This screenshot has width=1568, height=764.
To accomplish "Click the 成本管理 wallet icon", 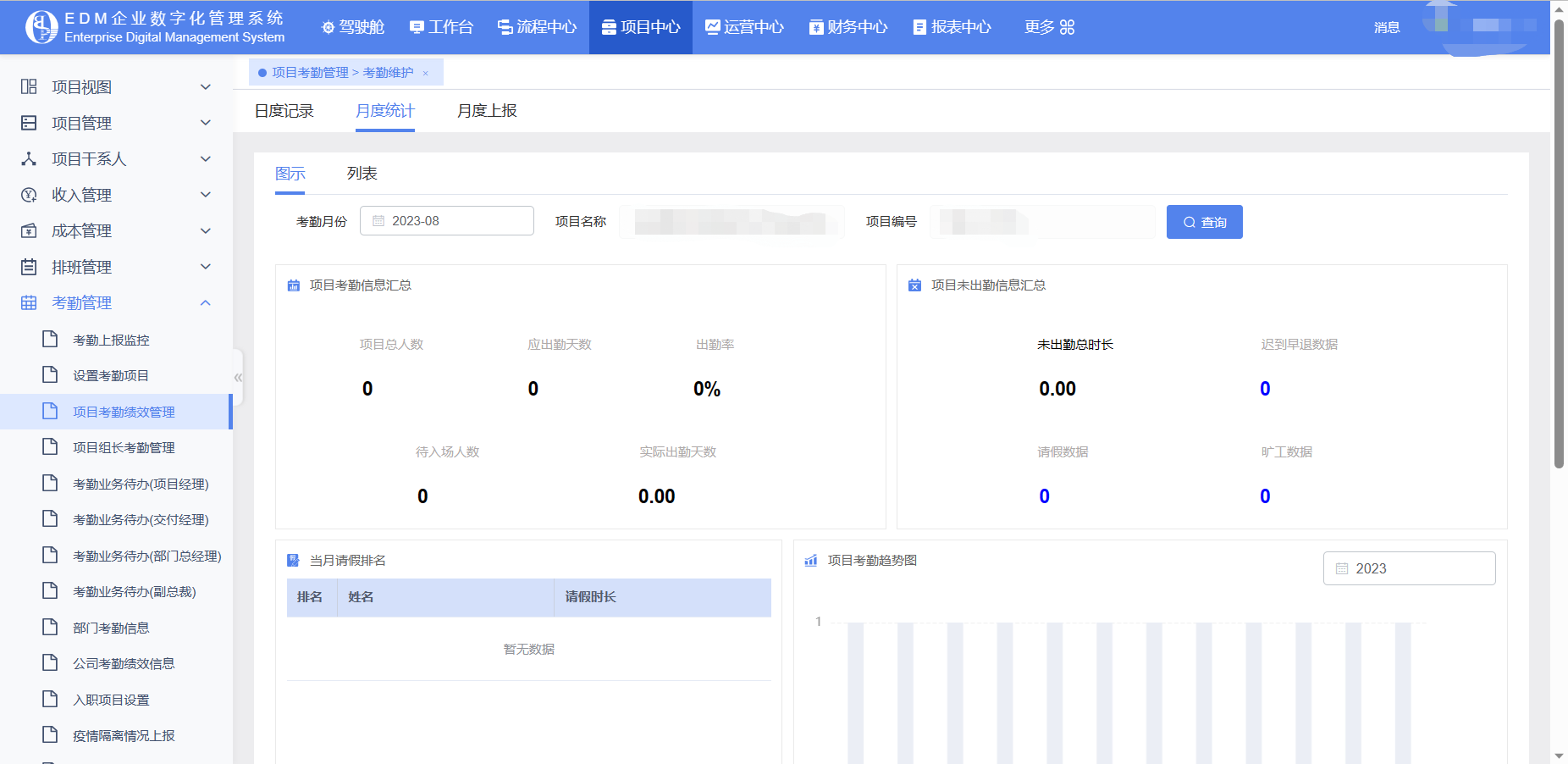I will (x=29, y=230).
